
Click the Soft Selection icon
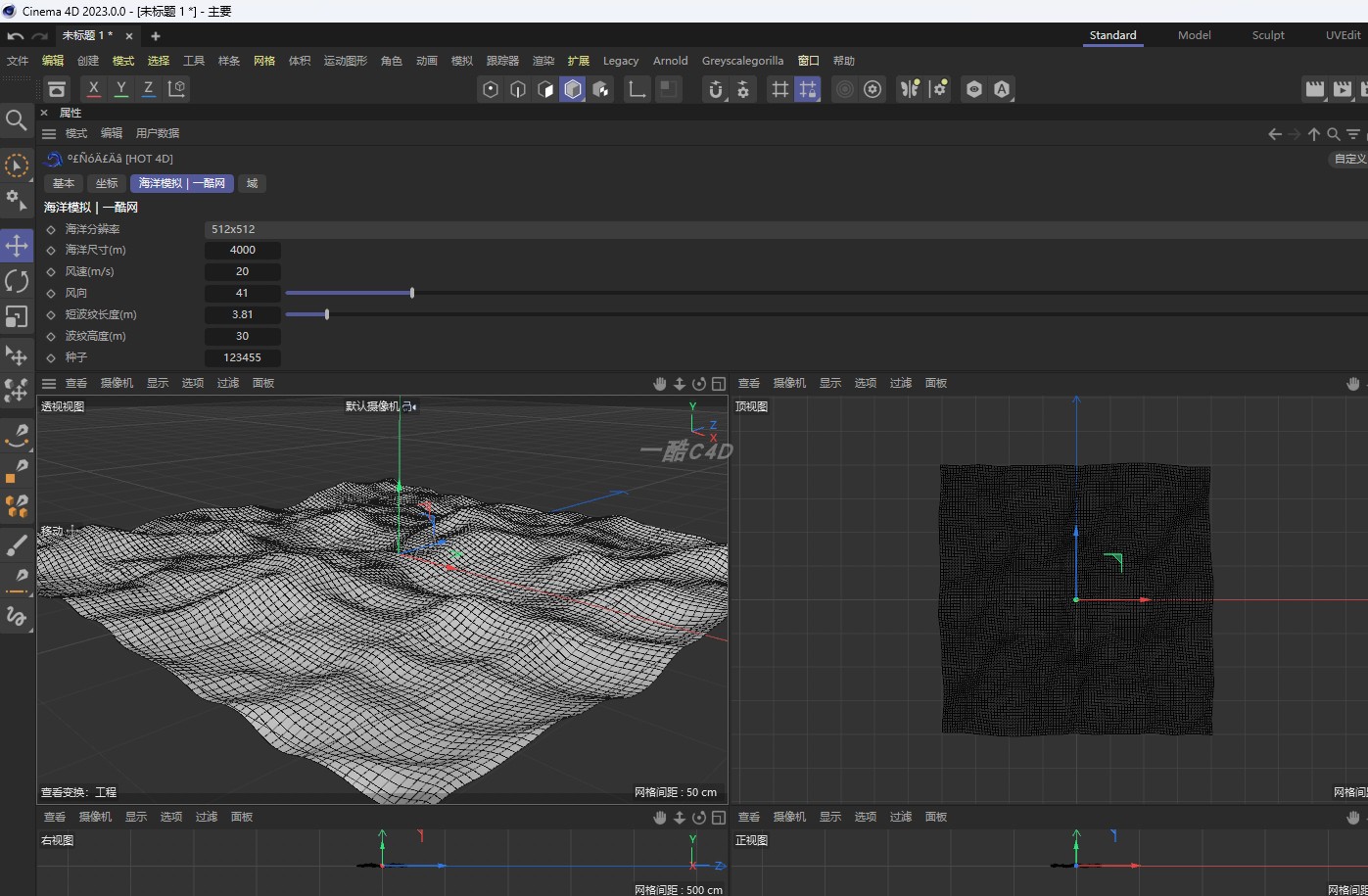pyautogui.click(x=845, y=89)
